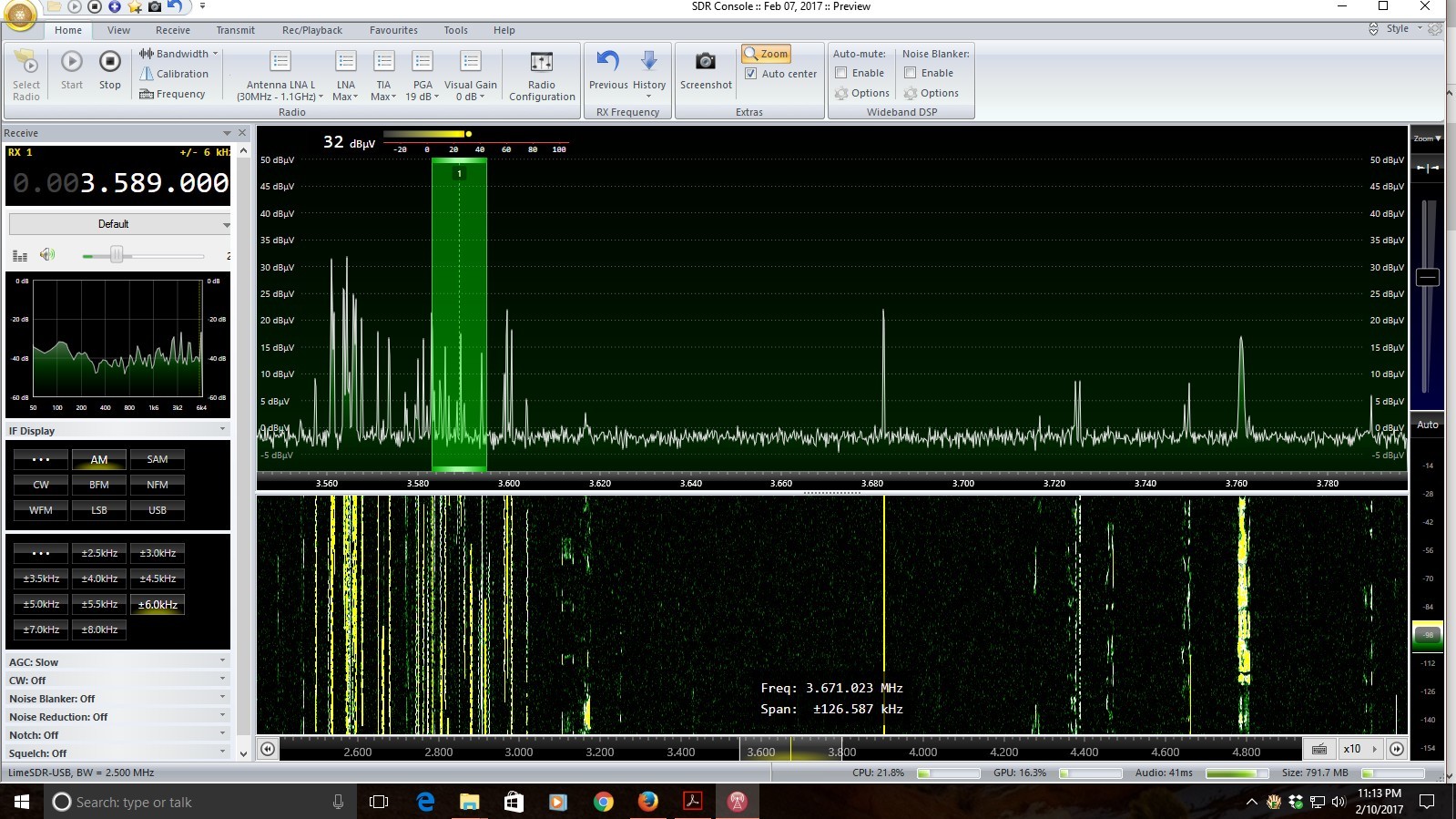The width and height of the screenshot is (1456, 819).
Task: Adjust the receiver volume slider
Action: tap(117, 256)
